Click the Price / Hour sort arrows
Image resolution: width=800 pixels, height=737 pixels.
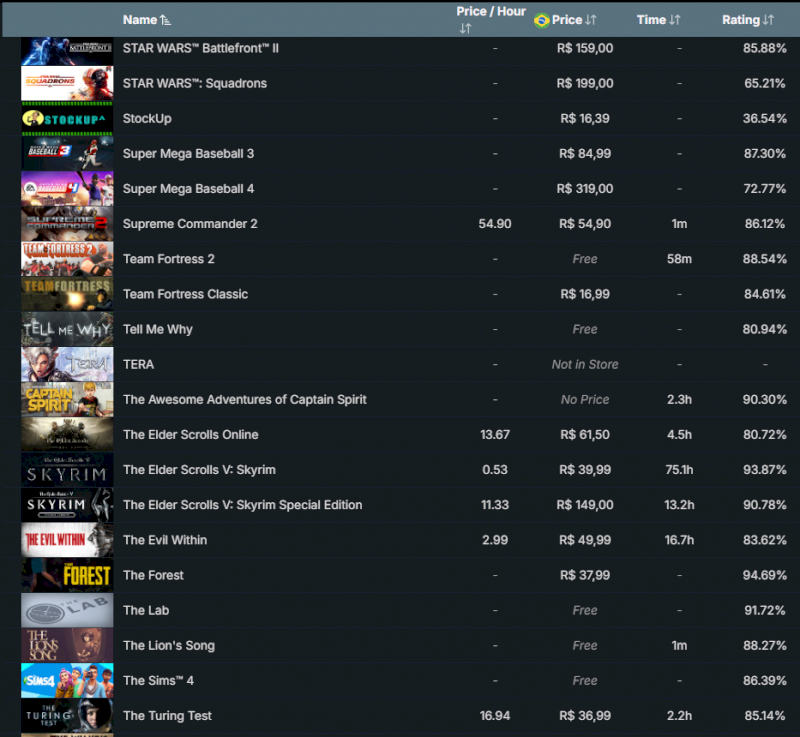465,29
